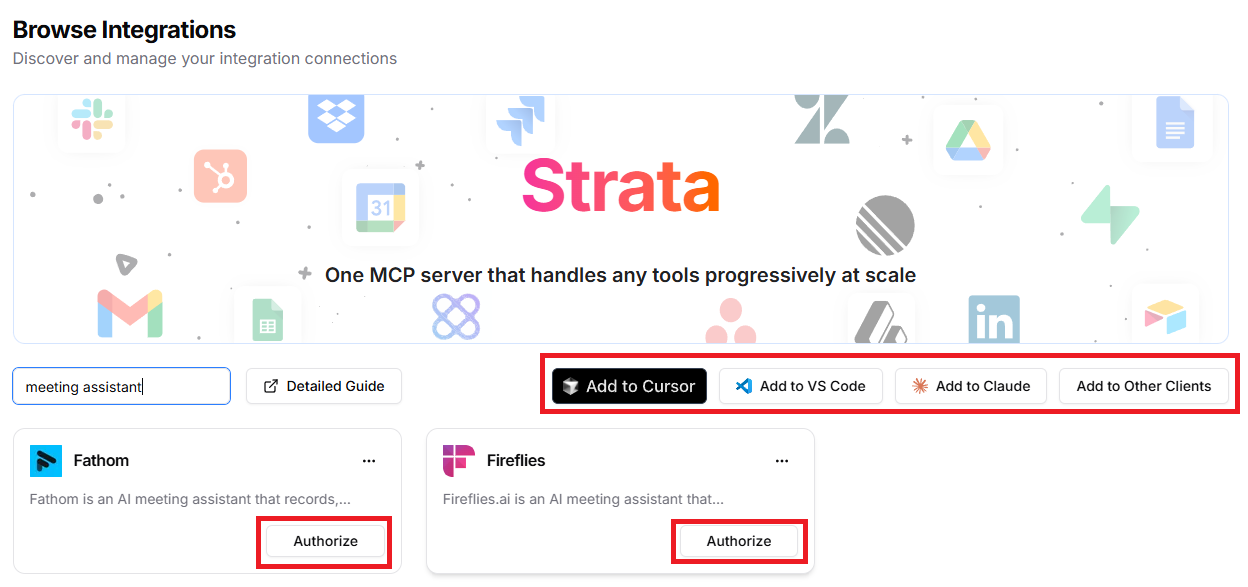Click the Add to Cursor button
Image resolution: width=1248 pixels, height=587 pixels.
pos(629,386)
